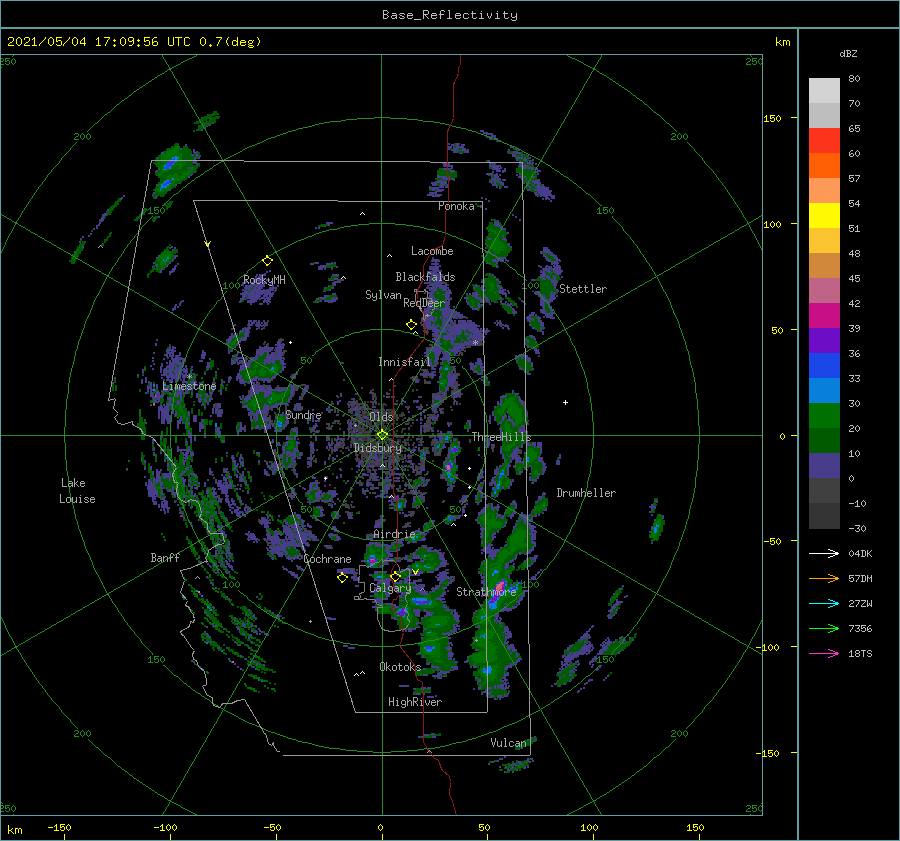Image resolution: width=900 pixels, height=841 pixels.
Task: Click the 04DK legend label
Action: point(860,553)
